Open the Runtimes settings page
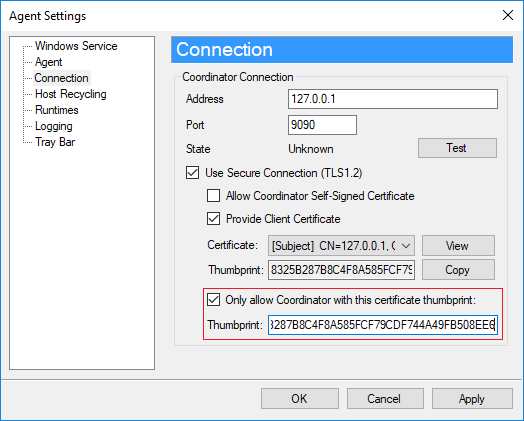524x421 pixels. [x=57, y=110]
